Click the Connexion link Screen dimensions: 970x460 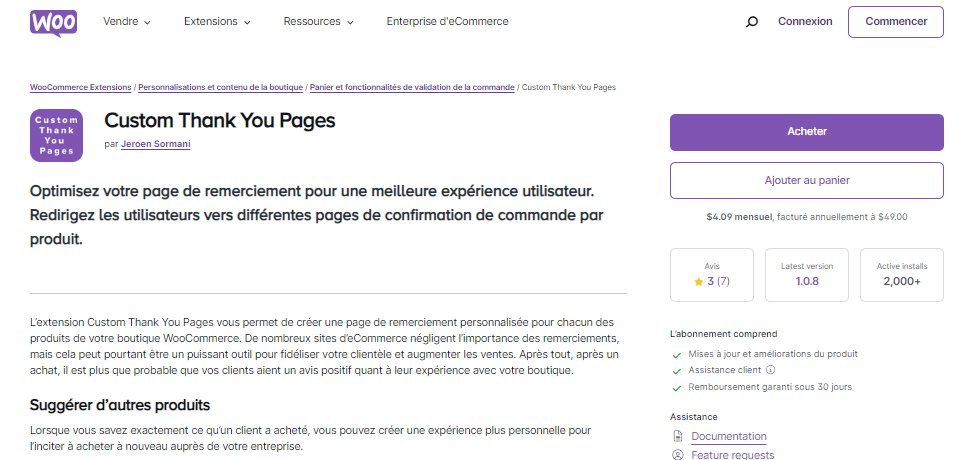tap(805, 22)
